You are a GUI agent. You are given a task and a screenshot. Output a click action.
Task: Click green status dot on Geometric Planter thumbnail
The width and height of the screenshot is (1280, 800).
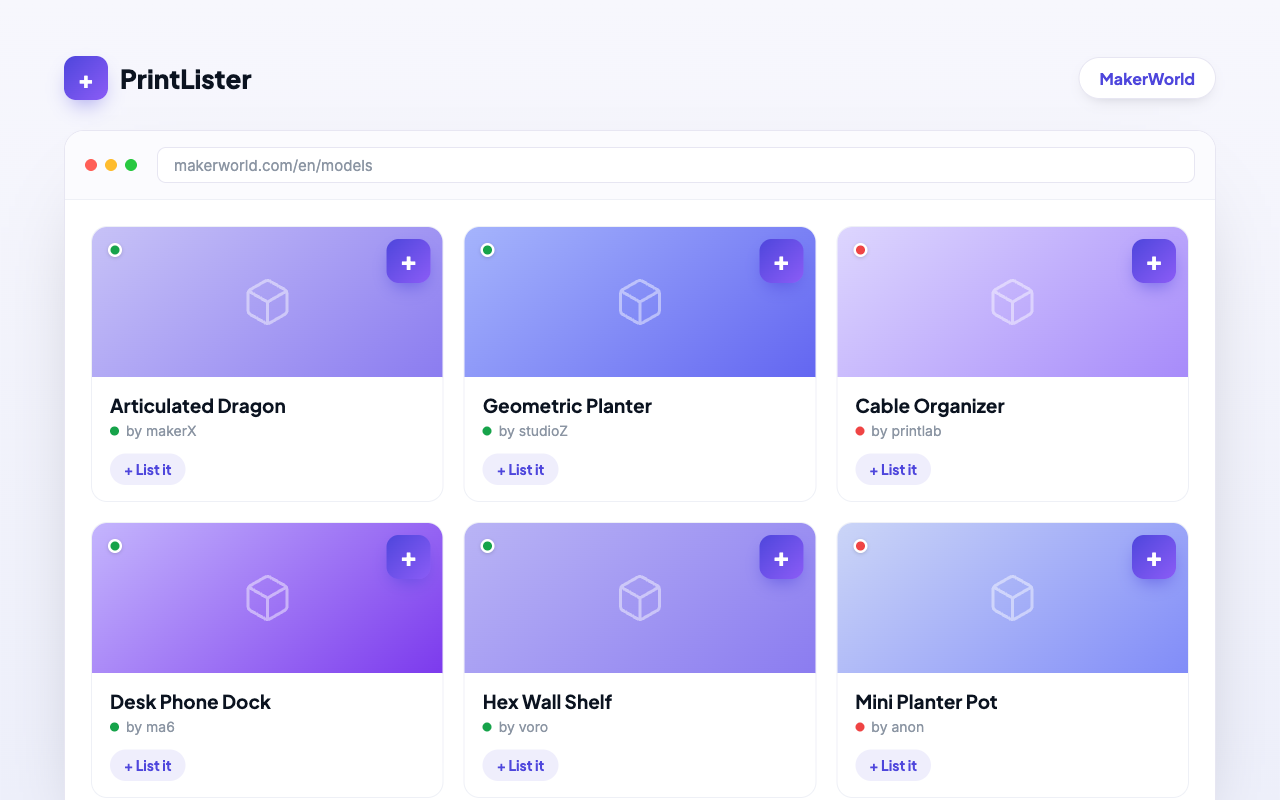[487, 250]
